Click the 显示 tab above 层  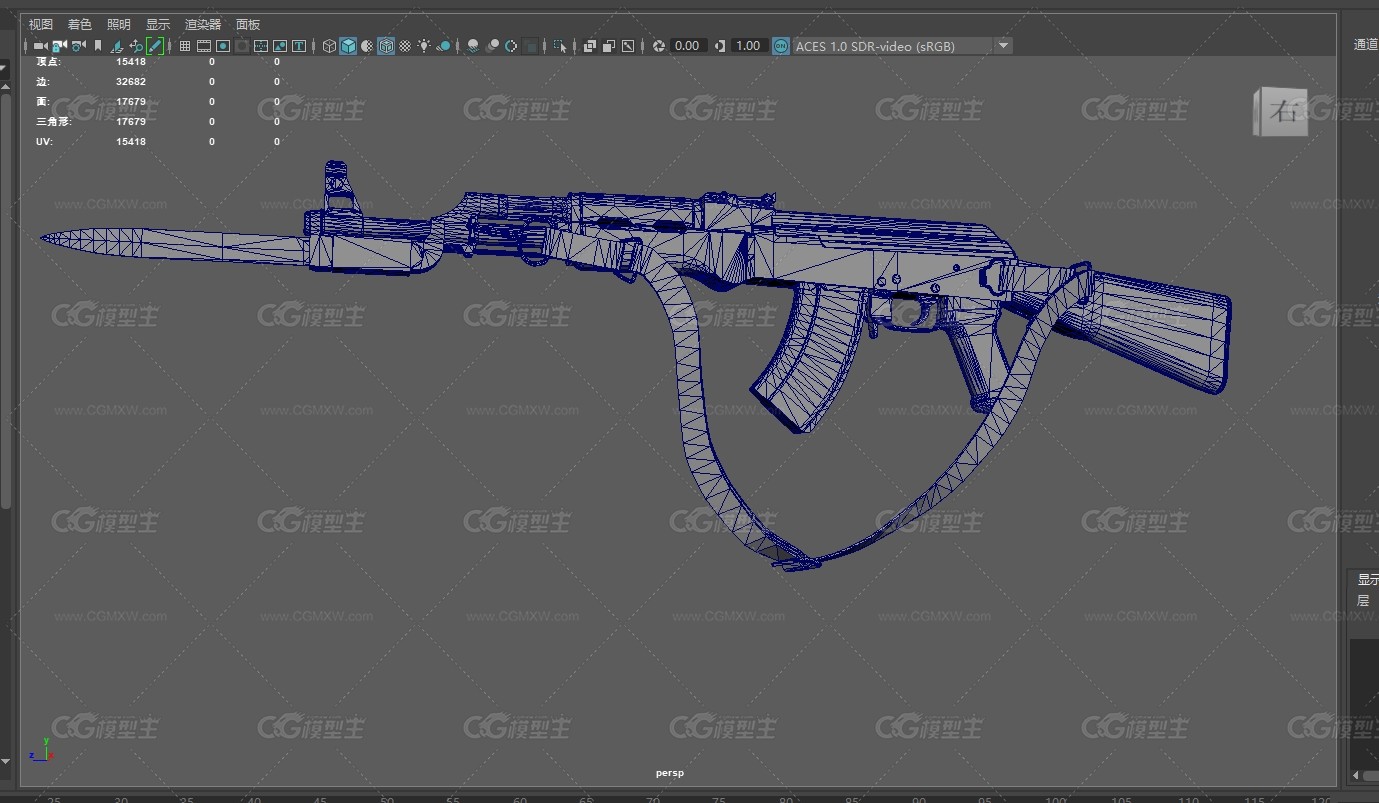point(1367,579)
